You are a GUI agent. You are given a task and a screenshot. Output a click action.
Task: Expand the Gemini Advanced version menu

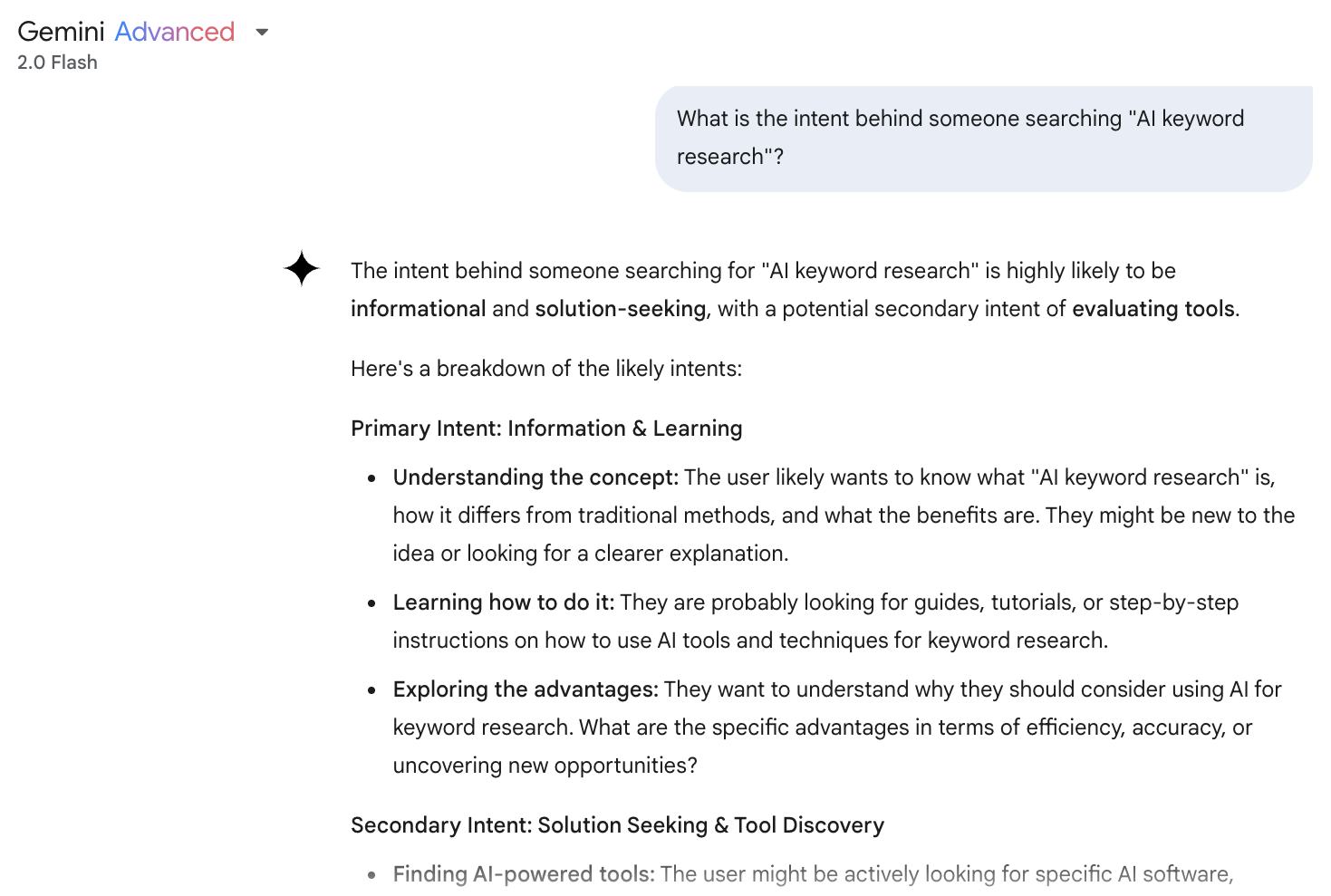coord(261,32)
